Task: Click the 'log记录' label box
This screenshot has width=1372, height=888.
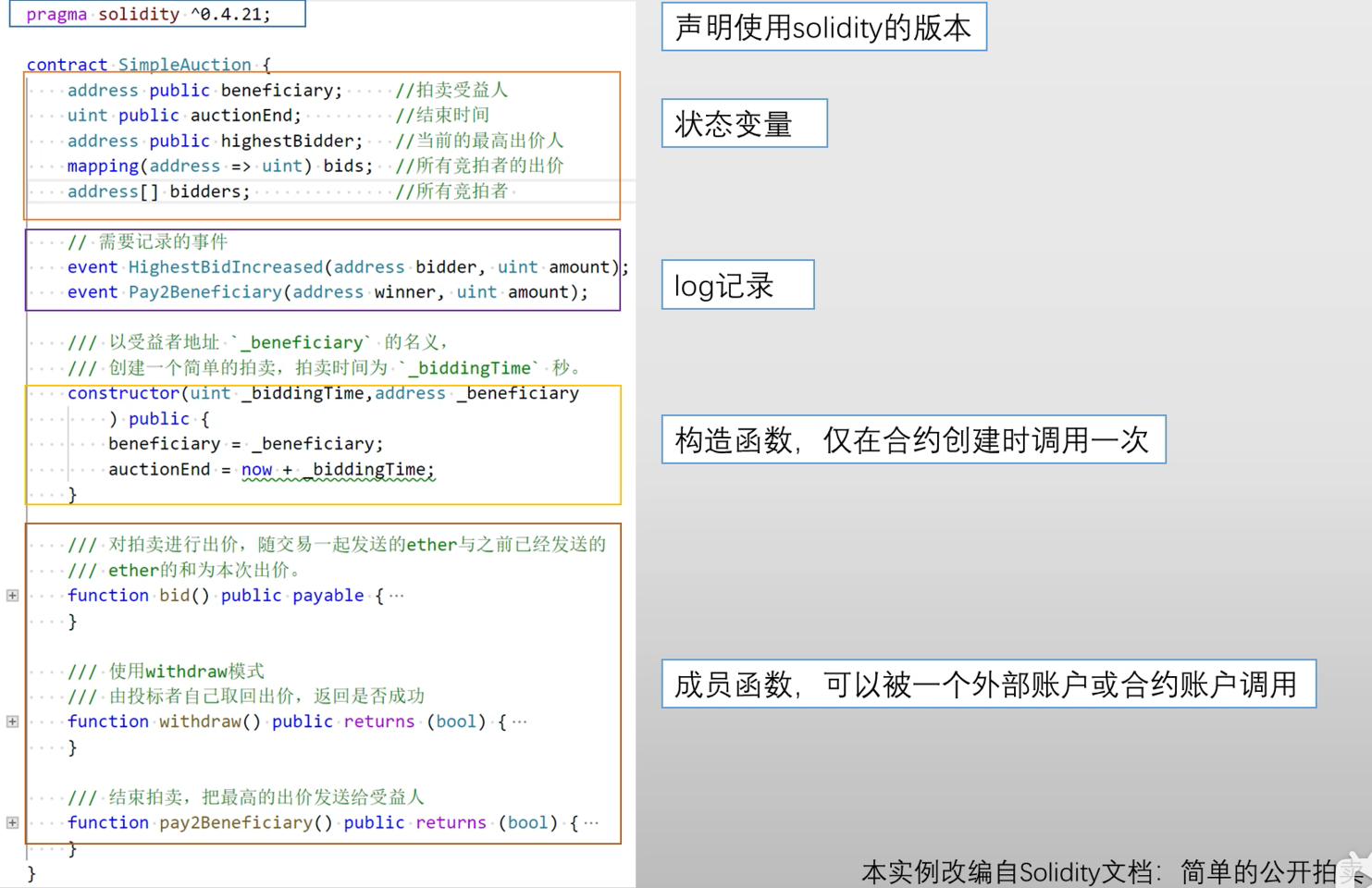Action: click(738, 285)
